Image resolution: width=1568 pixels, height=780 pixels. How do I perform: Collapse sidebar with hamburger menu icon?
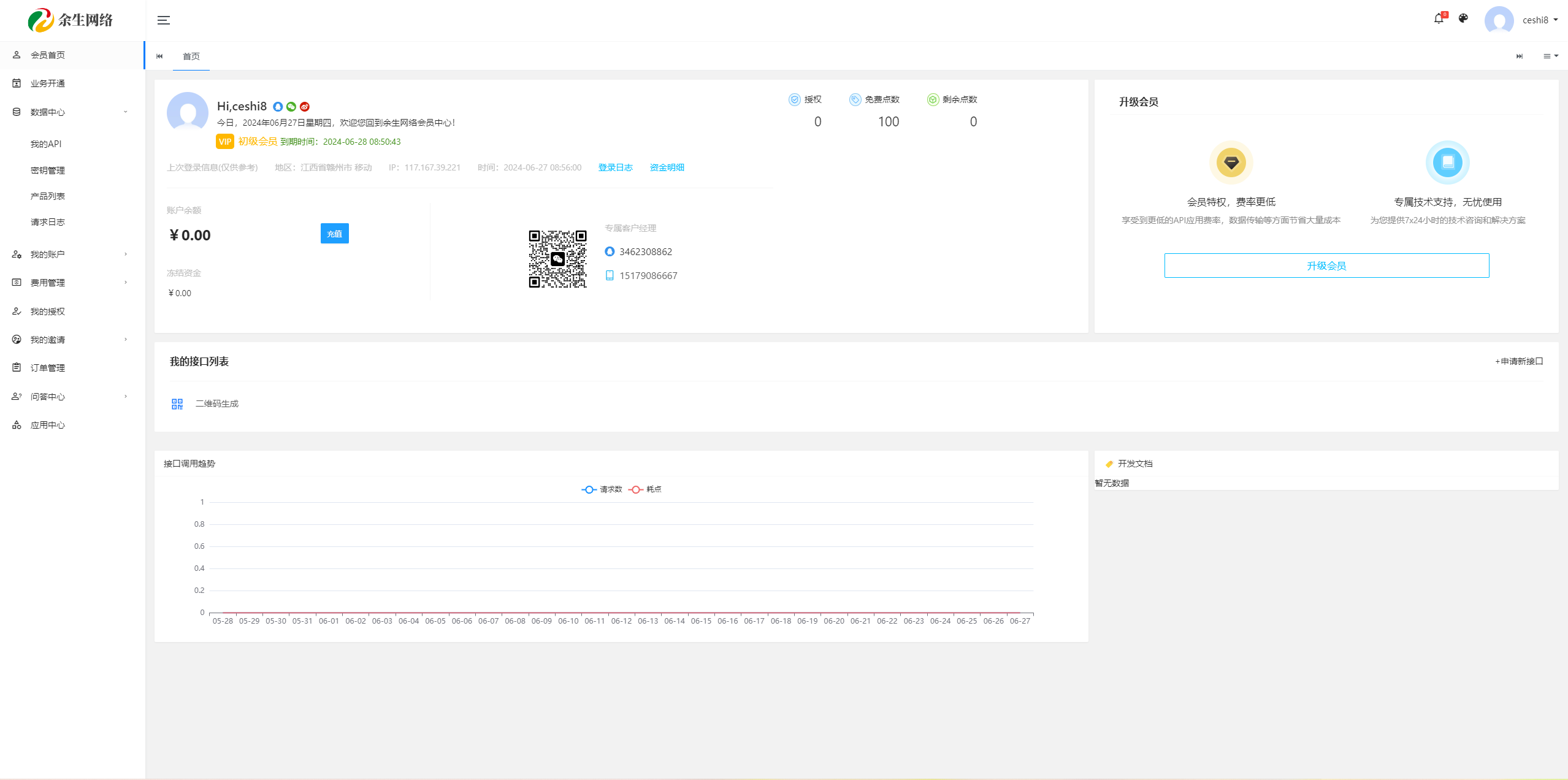pos(163,20)
